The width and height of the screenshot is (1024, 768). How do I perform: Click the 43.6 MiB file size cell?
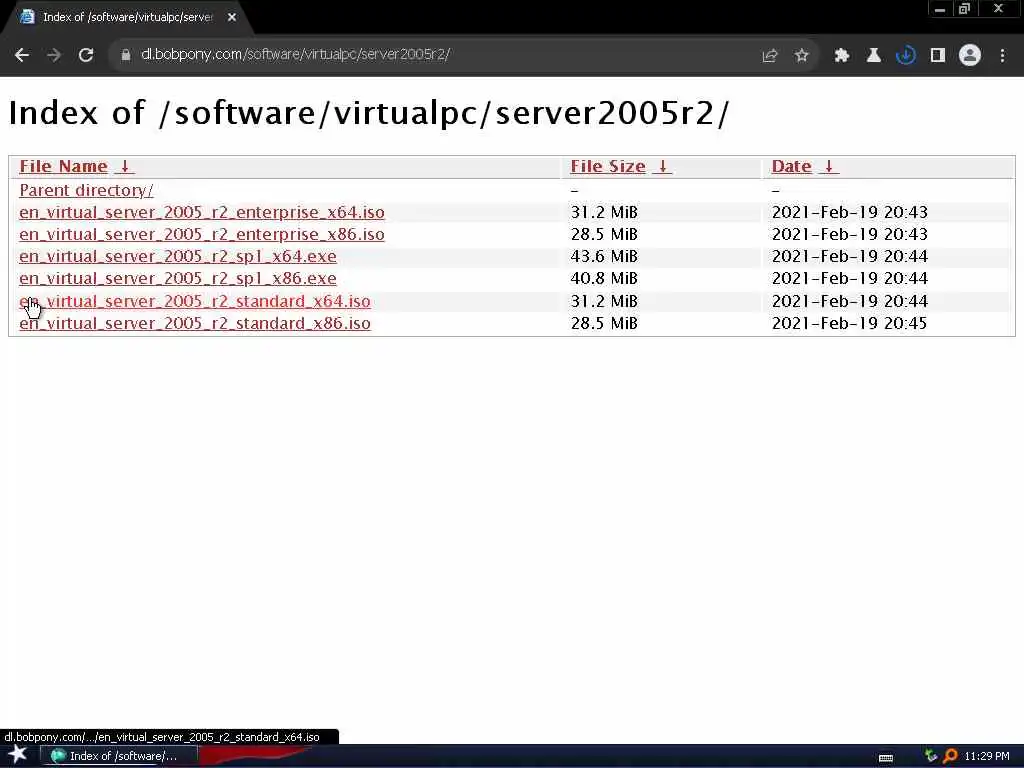[604, 257]
